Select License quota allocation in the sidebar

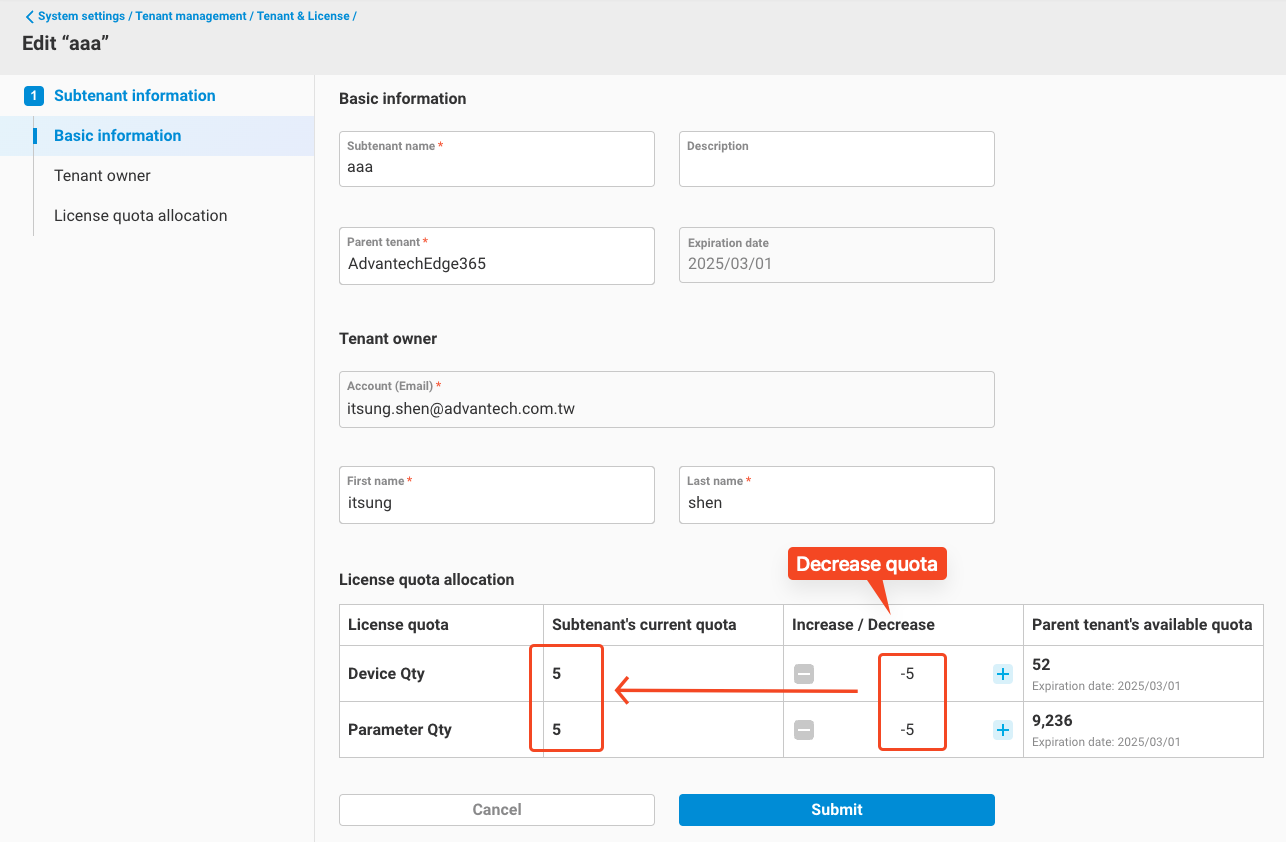140,215
